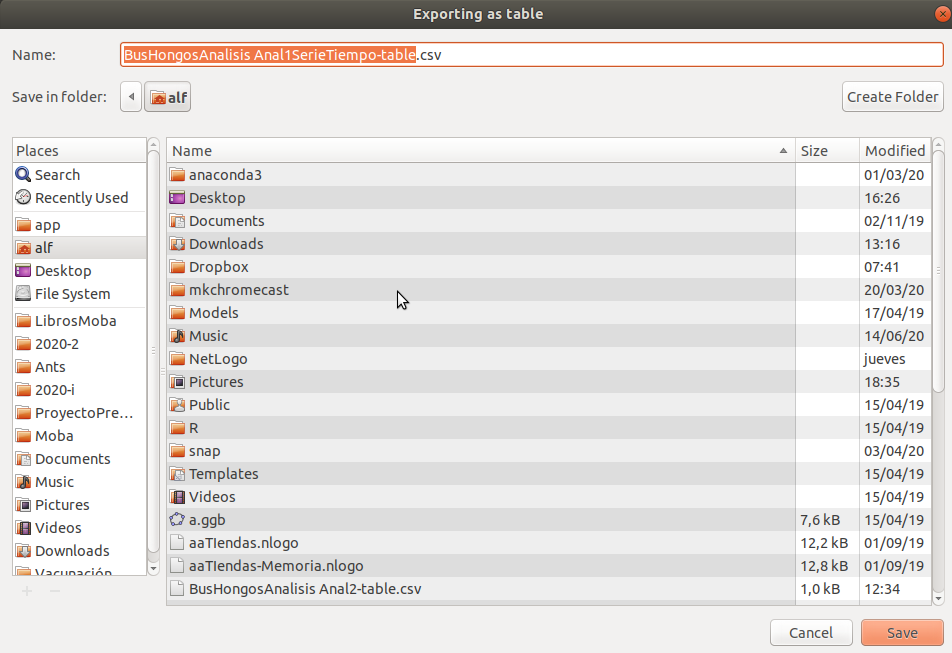Select the Pictures folder in file list

pos(549,382)
